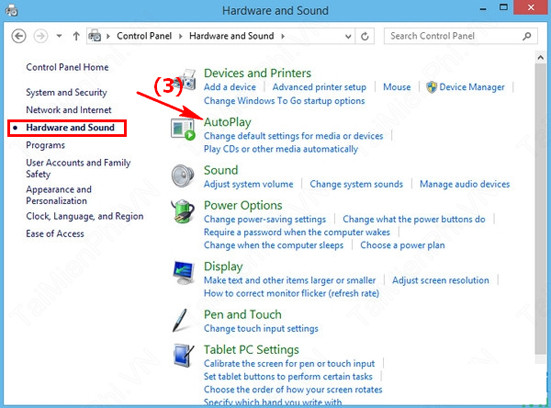Open Network and Internet category

[69, 110]
